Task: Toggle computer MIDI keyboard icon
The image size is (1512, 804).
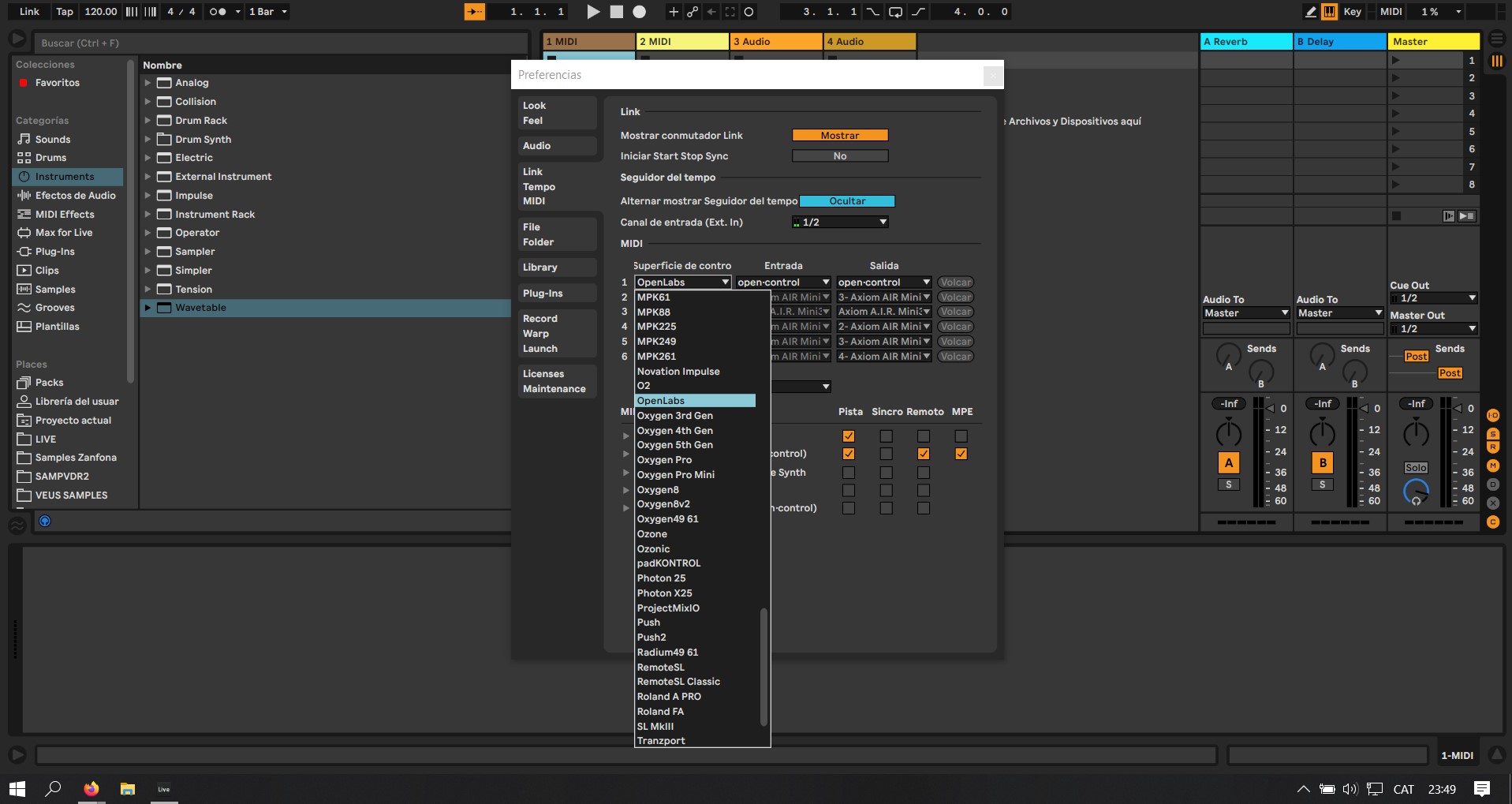Action: point(1330,12)
